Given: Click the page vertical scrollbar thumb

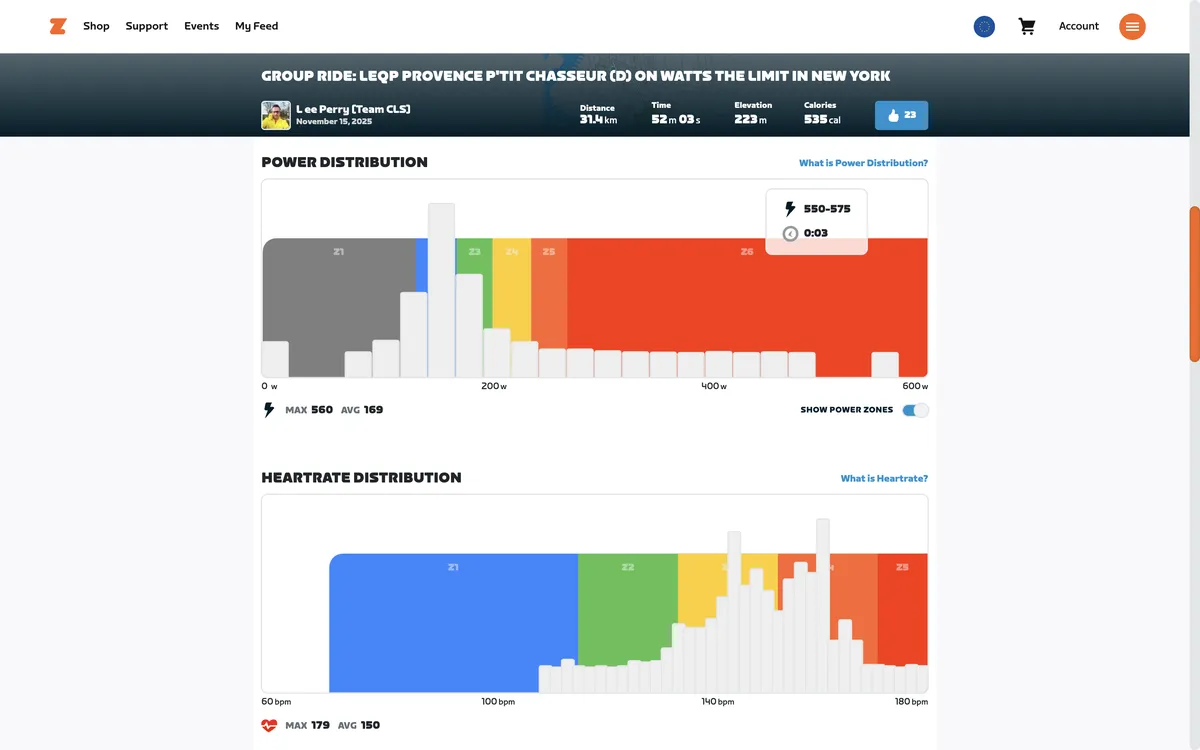Looking at the screenshot, I should (1194, 284).
